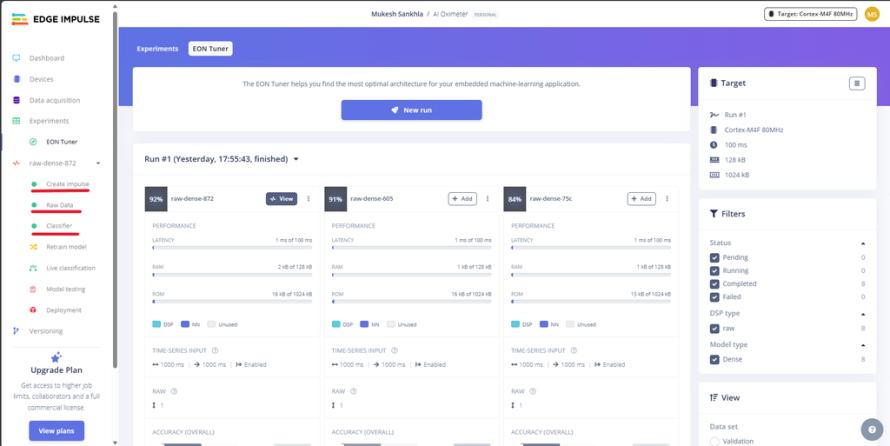Toggle the Dense model type checkbox
The height and width of the screenshot is (446, 890).
[x=715, y=359]
